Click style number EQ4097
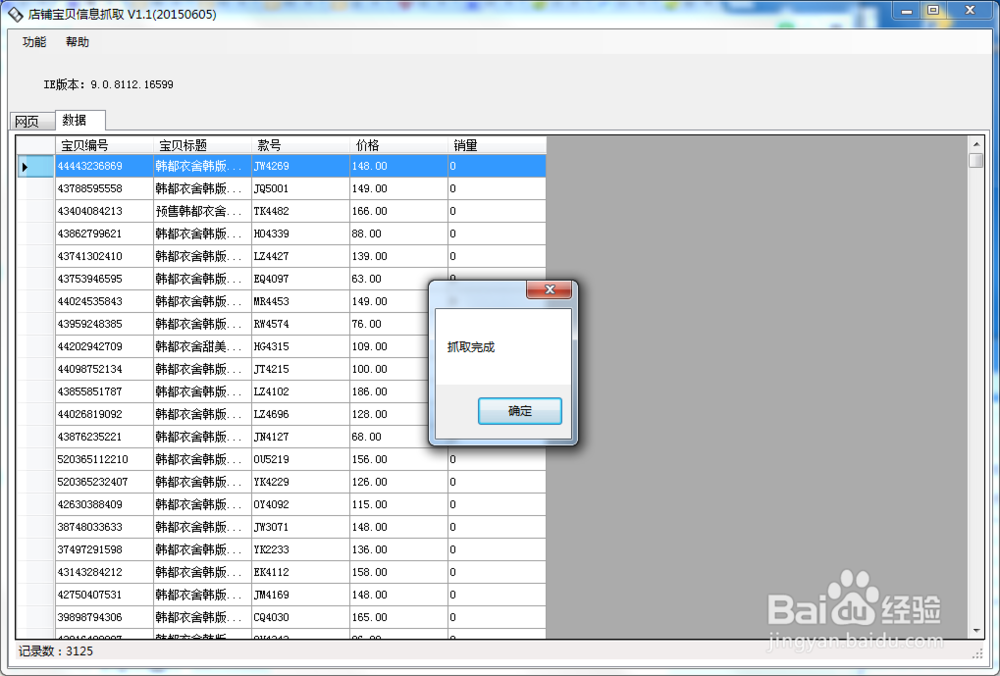Viewport: 1000px width, 676px height. (x=300, y=279)
